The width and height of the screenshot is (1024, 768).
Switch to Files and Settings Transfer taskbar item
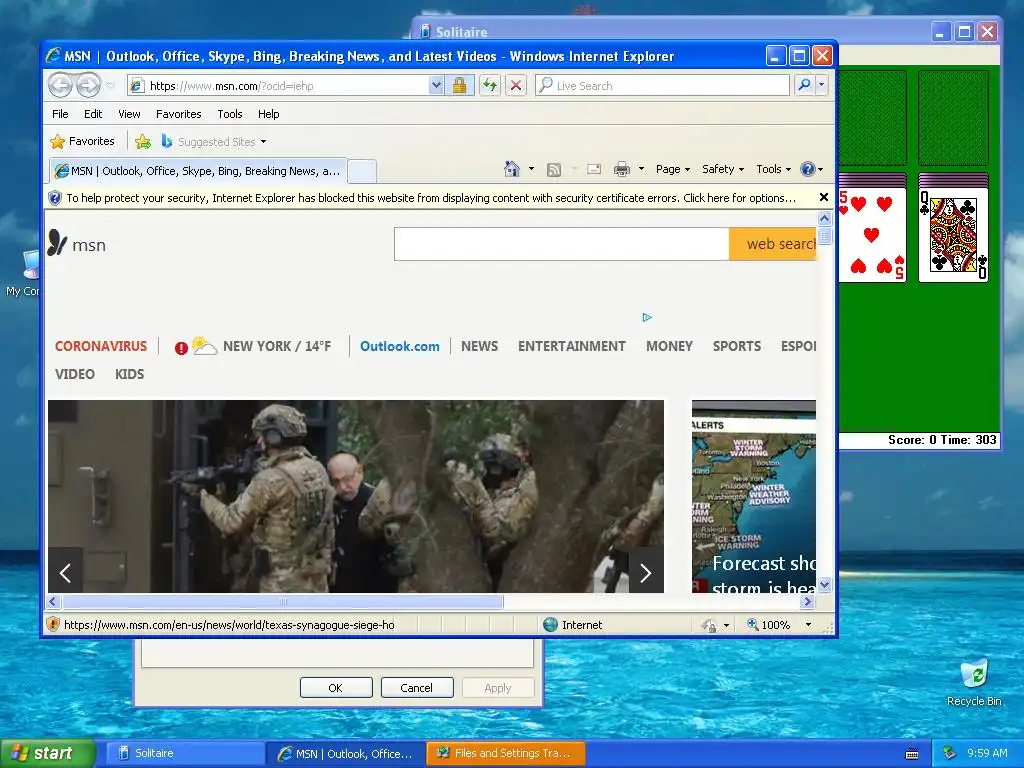tap(505, 753)
